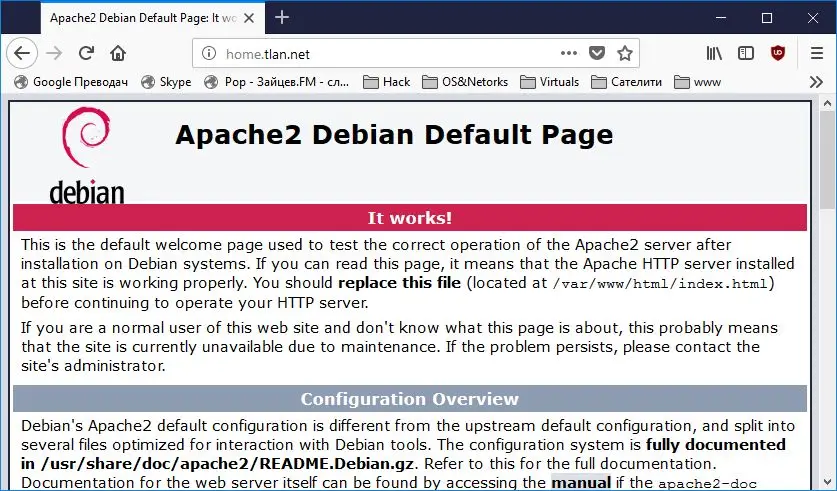Open the Google Преводач bookmark
This screenshot has height=491, width=837.
point(71,82)
